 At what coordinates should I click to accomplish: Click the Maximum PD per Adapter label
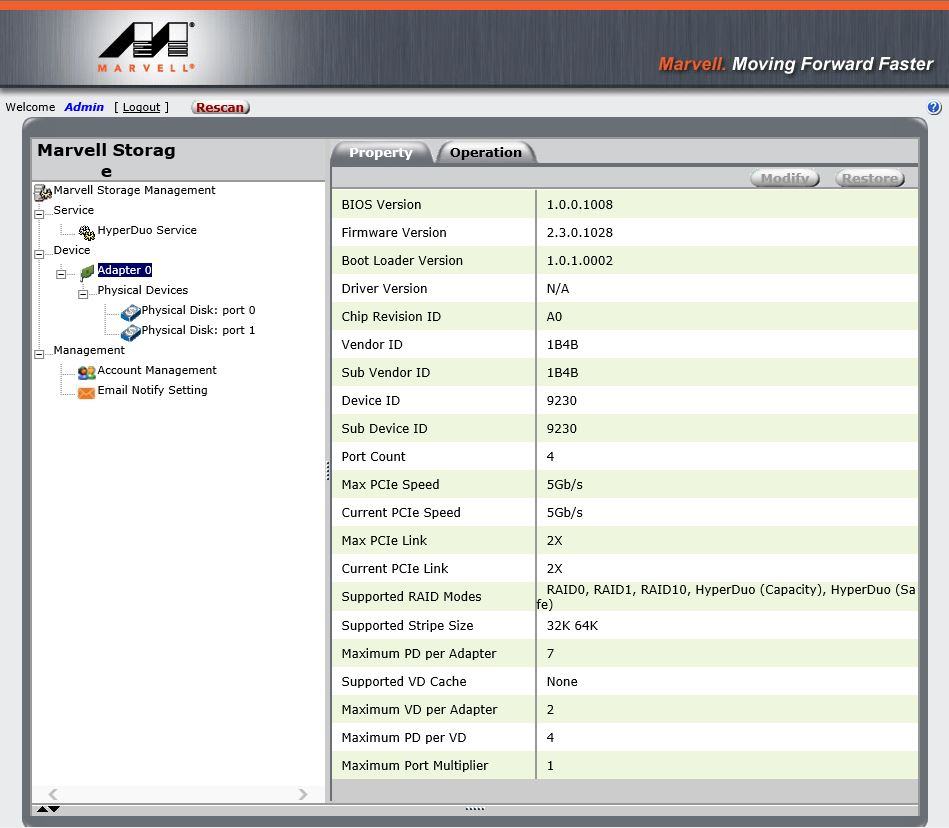(419, 654)
